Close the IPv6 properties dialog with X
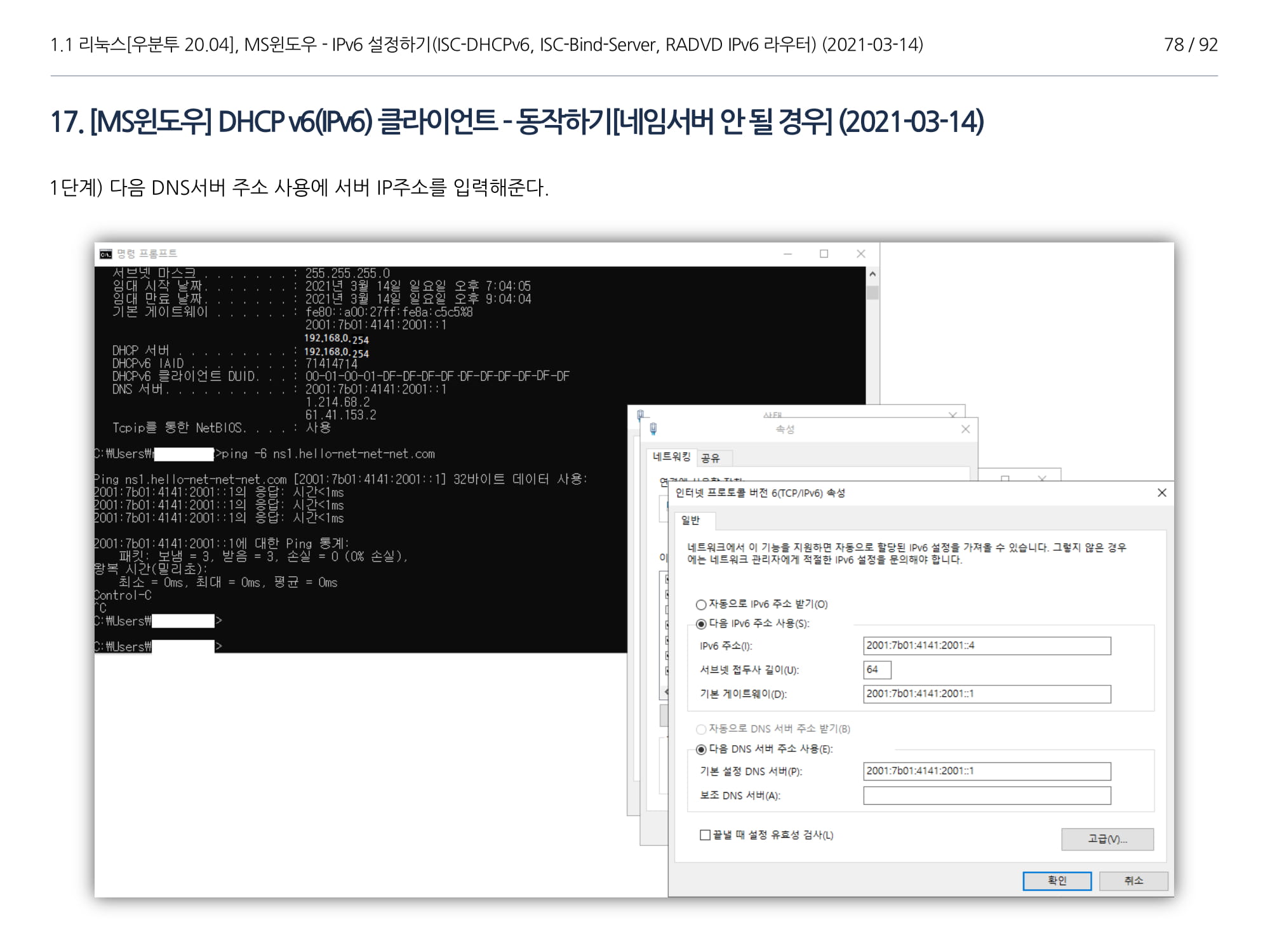This screenshot has width=1270, height=952. click(x=1161, y=493)
